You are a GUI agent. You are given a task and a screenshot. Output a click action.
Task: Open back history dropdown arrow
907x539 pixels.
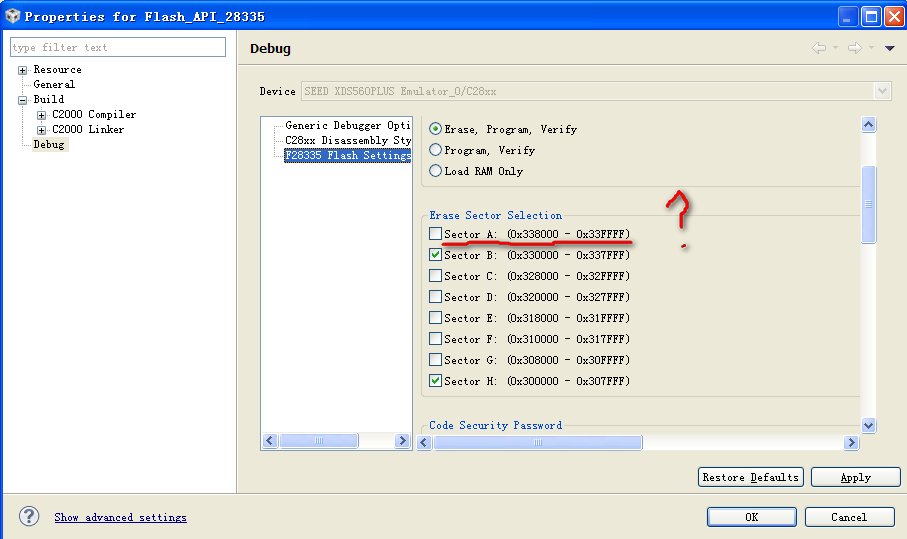point(835,48)
